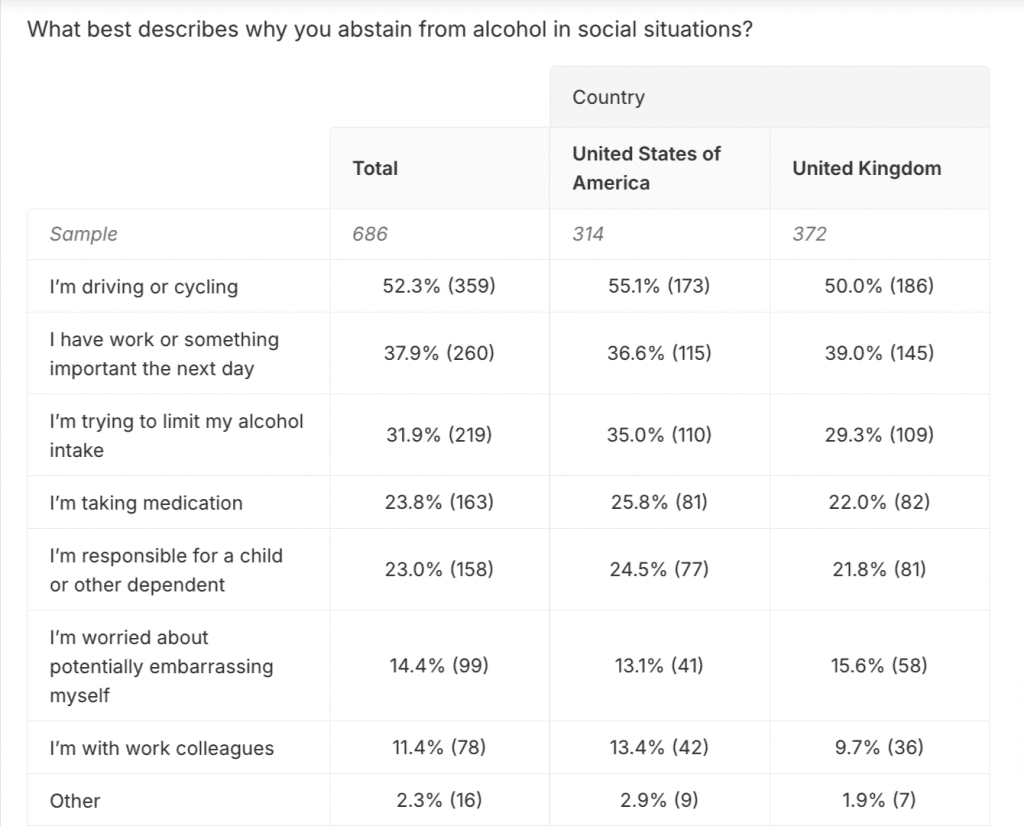Click the 14.4% (99) embarrassing myself total

[x=439, y=666]
